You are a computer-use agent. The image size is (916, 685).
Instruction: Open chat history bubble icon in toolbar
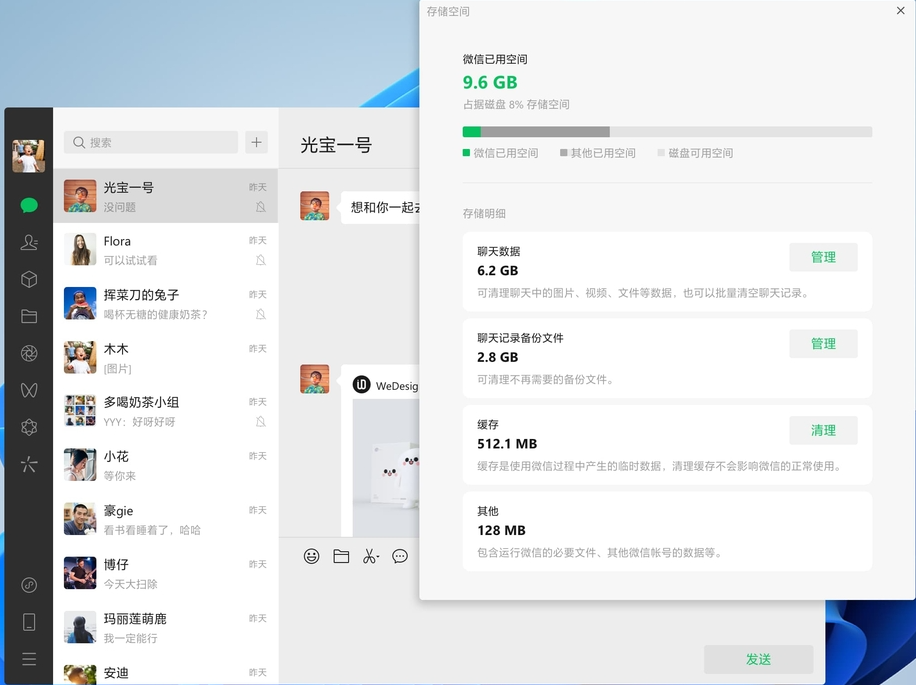pos(400,556)
